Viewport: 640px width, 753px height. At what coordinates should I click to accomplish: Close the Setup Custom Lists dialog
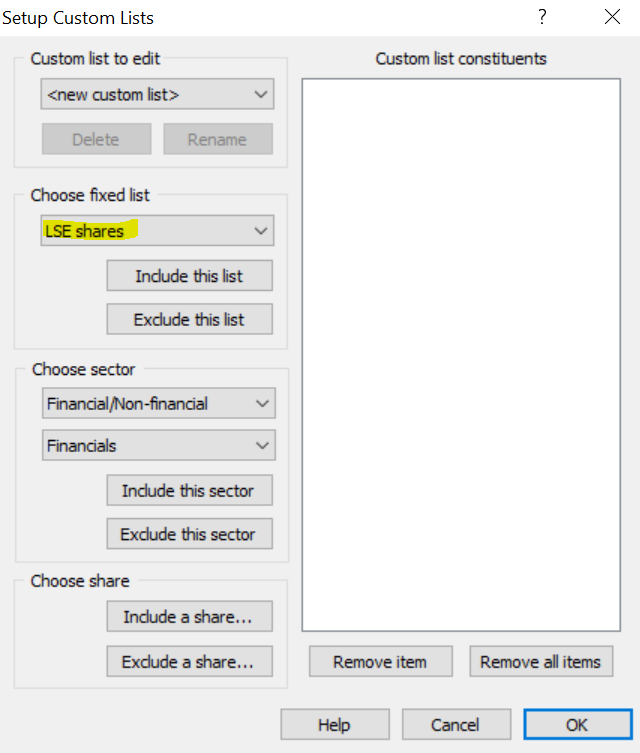[612, 17]
